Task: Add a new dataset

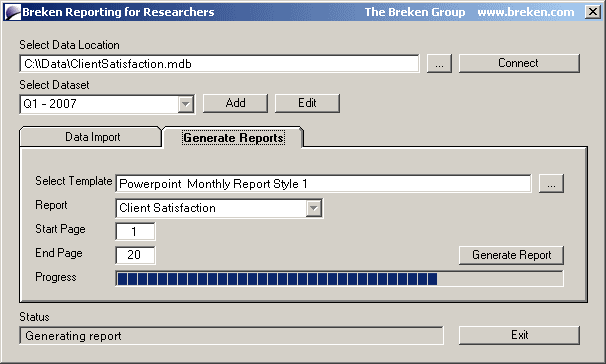Action: (235, 103)
